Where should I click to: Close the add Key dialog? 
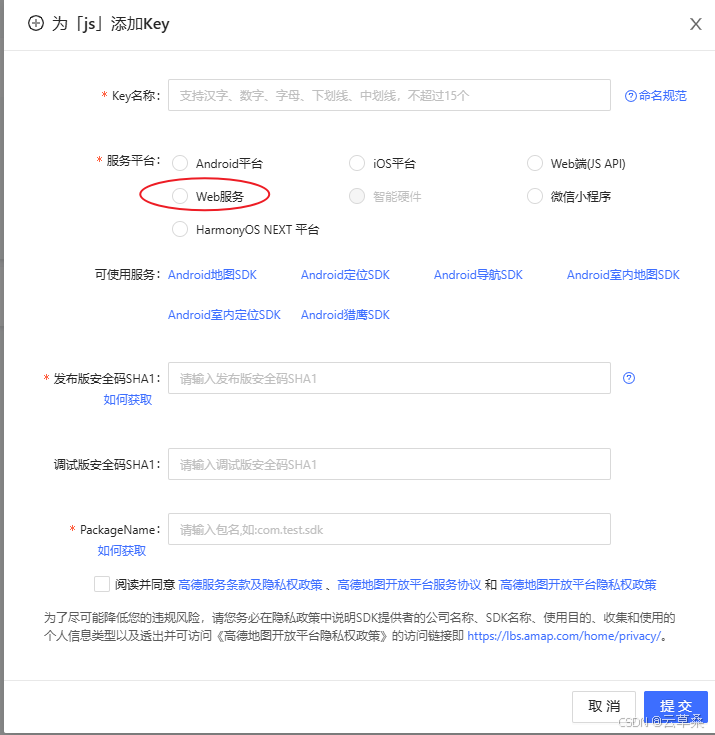[x=695, y=24]
